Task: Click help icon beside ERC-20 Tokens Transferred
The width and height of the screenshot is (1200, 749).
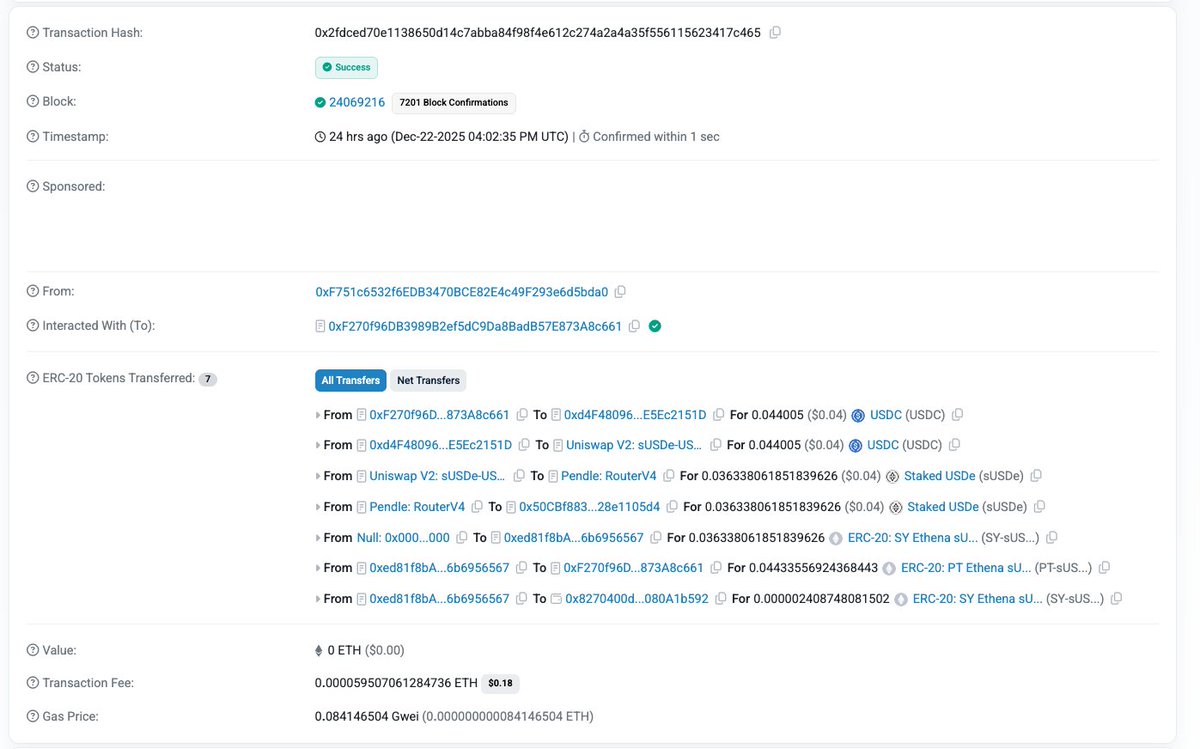Action: [32, 378]
